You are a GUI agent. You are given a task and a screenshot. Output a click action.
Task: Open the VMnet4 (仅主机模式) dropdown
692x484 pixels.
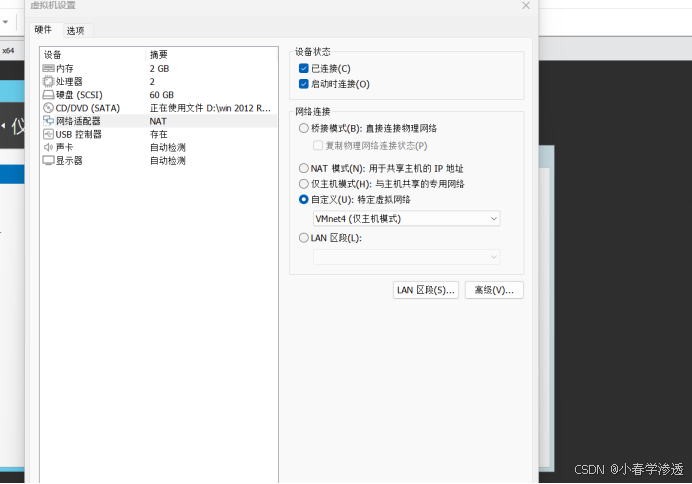(406, 218)
